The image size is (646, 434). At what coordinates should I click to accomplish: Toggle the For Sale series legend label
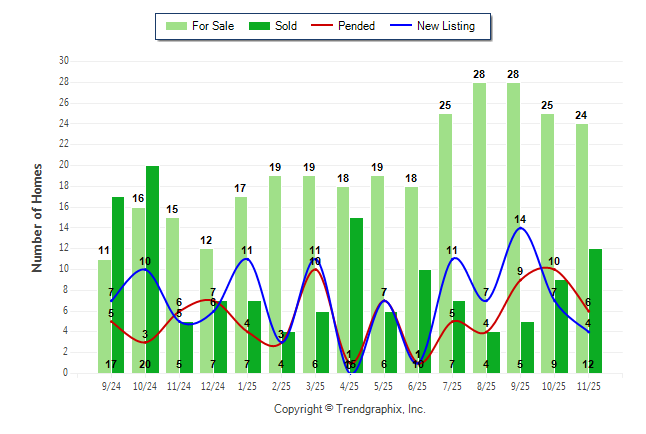click(215, 26)
